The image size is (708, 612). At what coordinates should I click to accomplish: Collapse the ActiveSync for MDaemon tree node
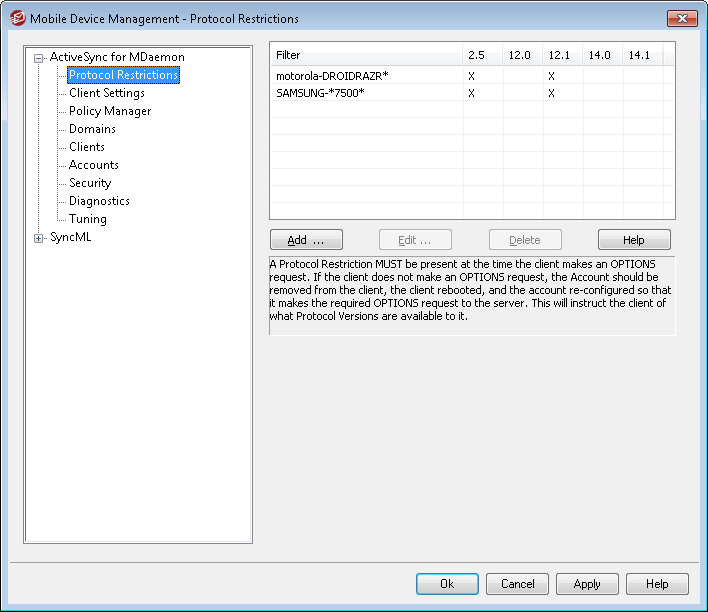[x=38, y=58]
